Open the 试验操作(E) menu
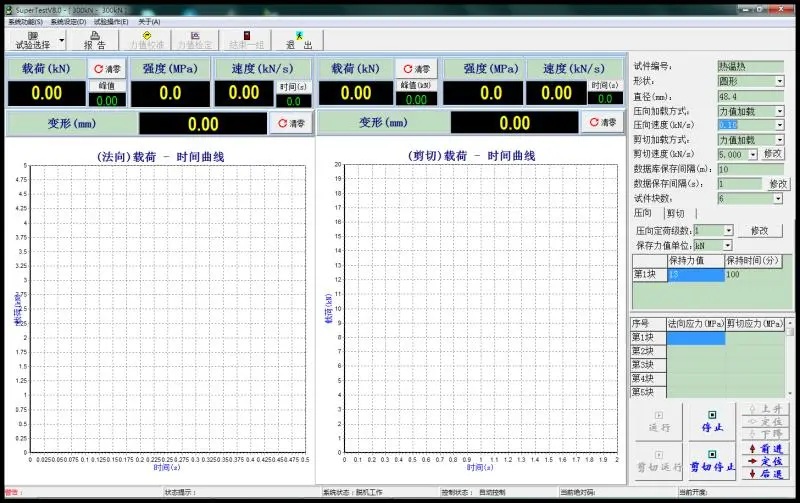This screenshot has width=800, height=503. tap(111, 22)
